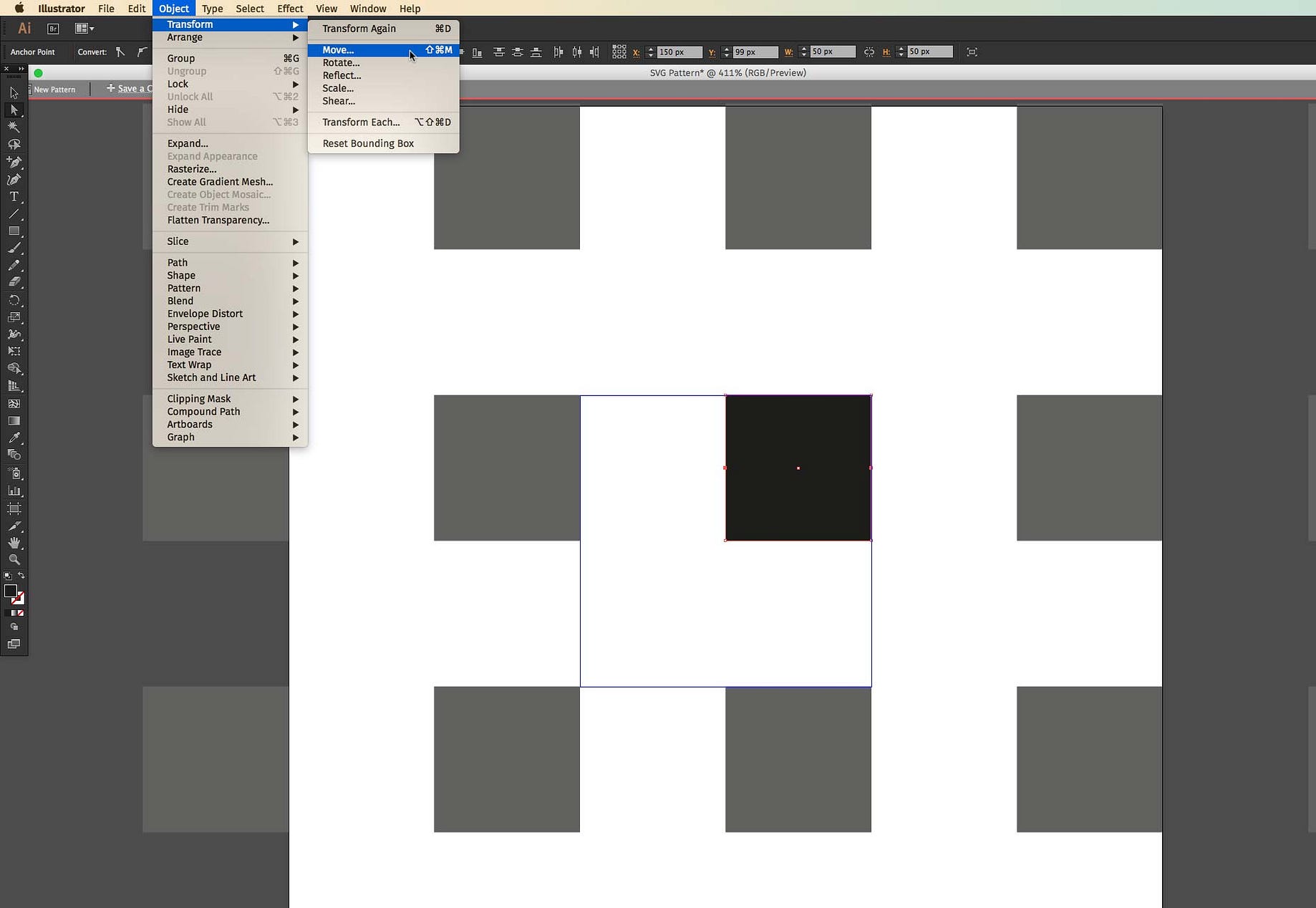Select the Direct Selection tool

[14, 110]
